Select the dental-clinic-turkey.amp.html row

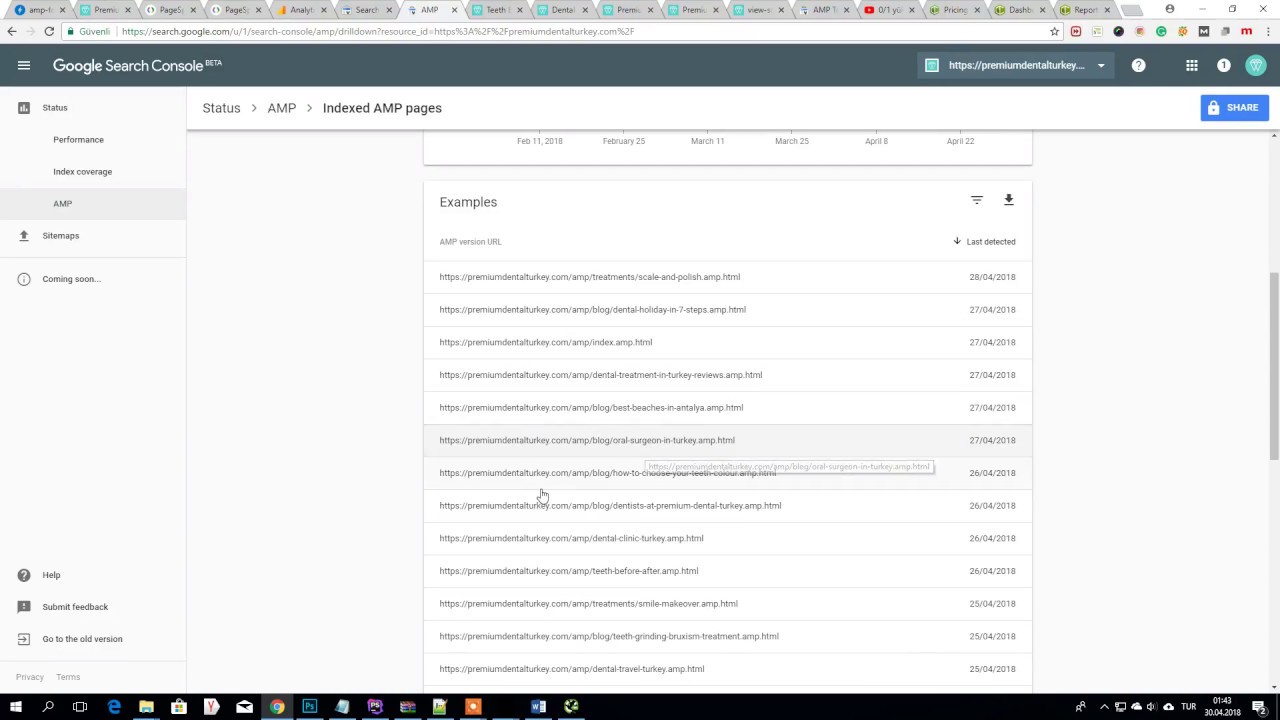point(727,538)
